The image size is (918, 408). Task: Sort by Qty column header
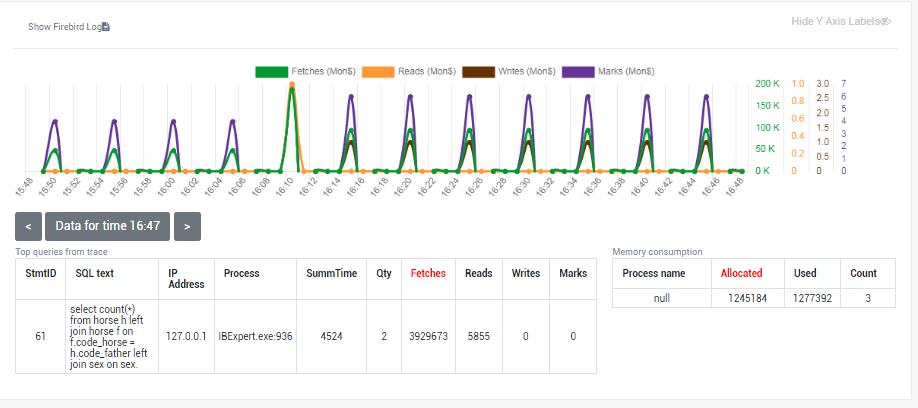pos(383,273)
